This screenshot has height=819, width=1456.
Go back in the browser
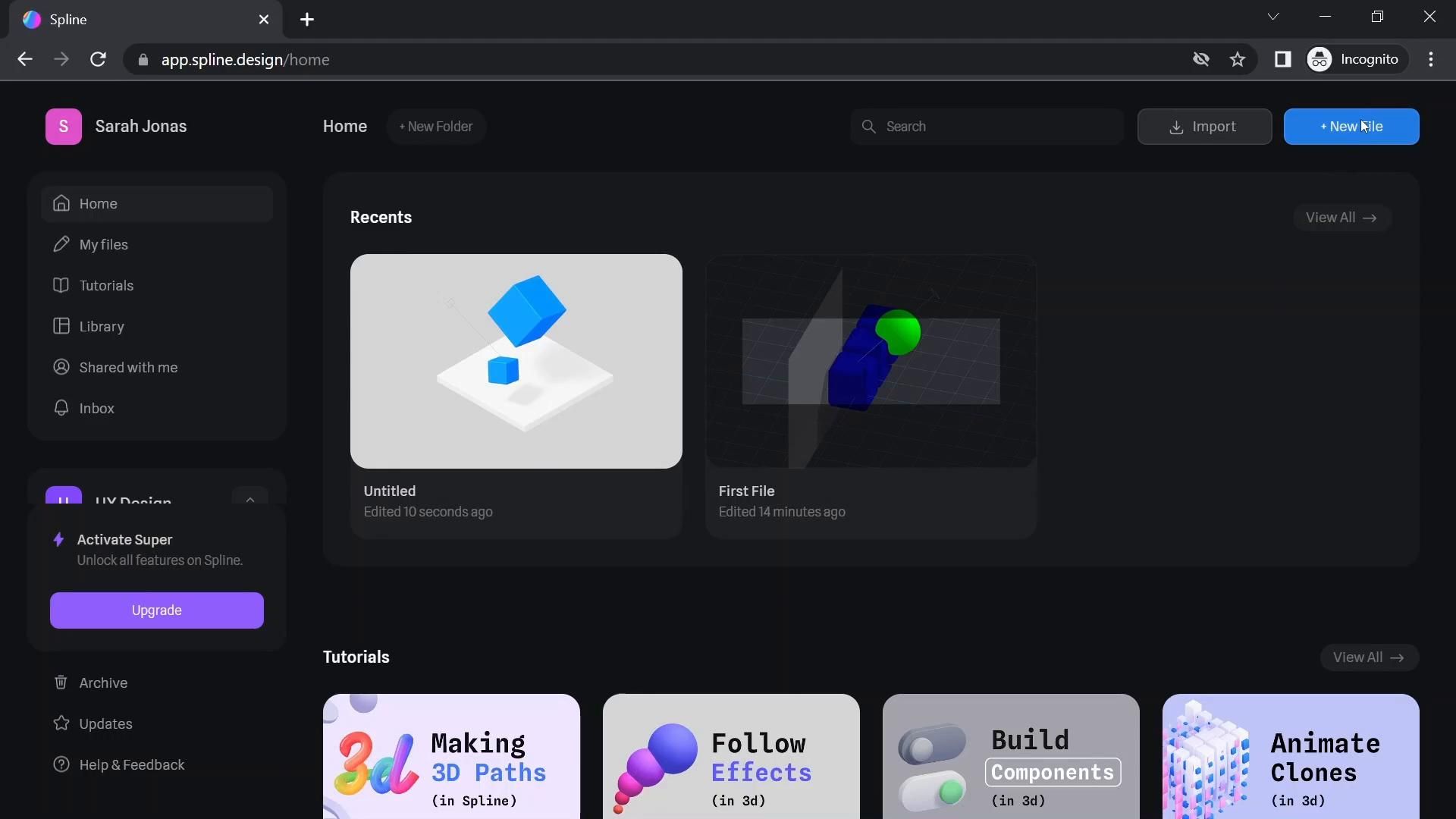point(25,59)
